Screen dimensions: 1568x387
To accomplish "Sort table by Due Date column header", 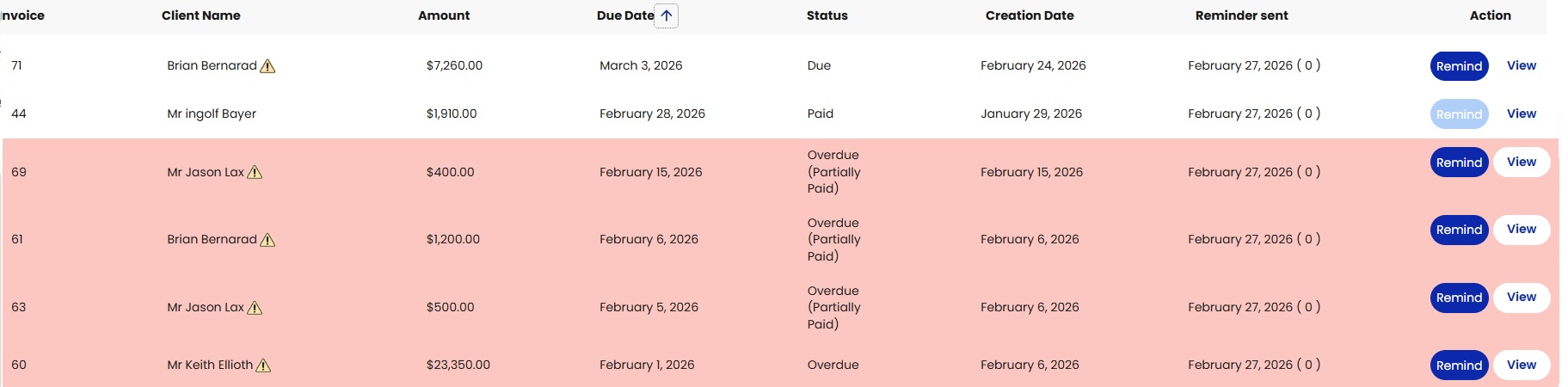I will (624, 15).
